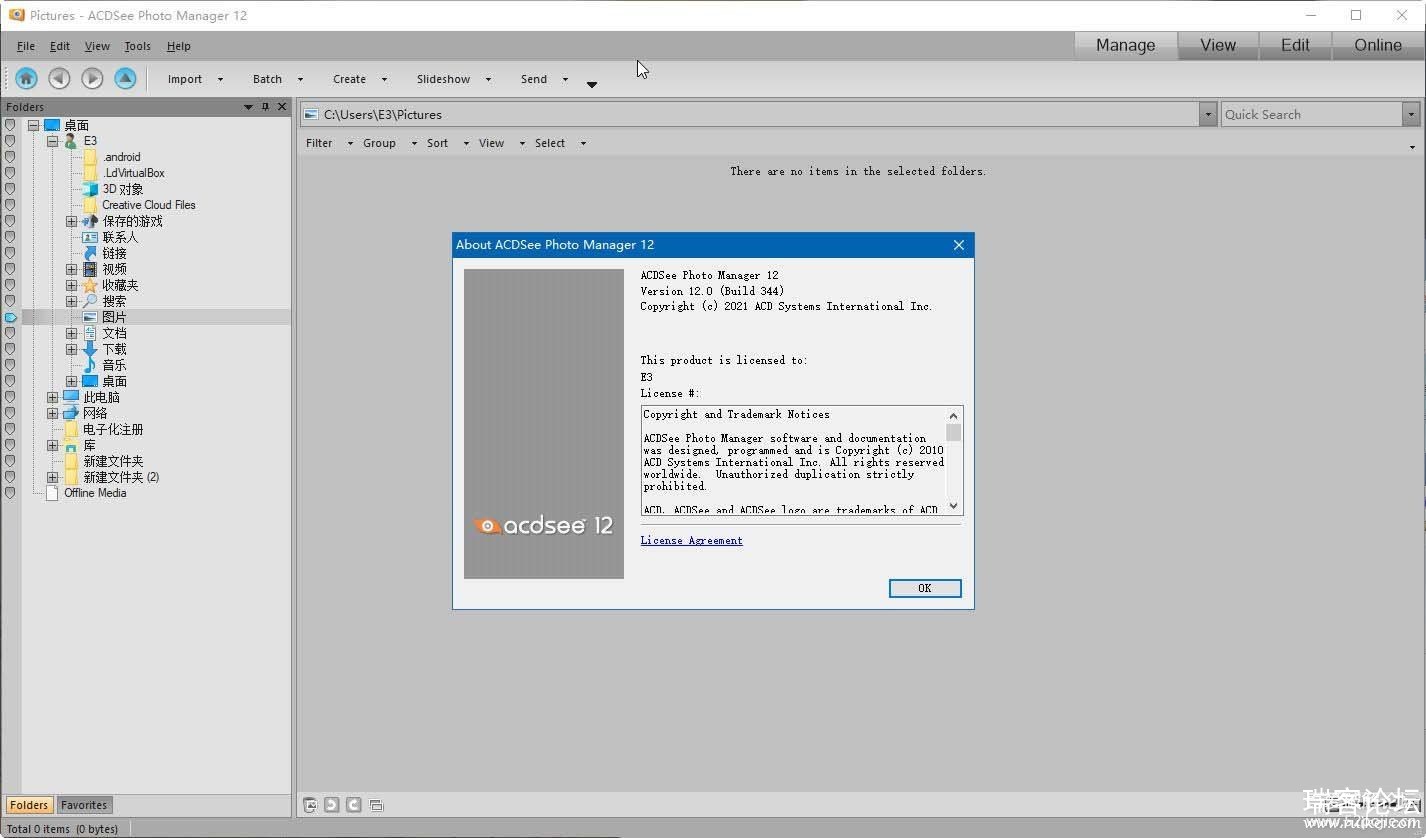Image resolution: width=1426 pixels, height=838 pixels.
Task: Click the E3 user icon in tree
Action: (x=71, y=141)
